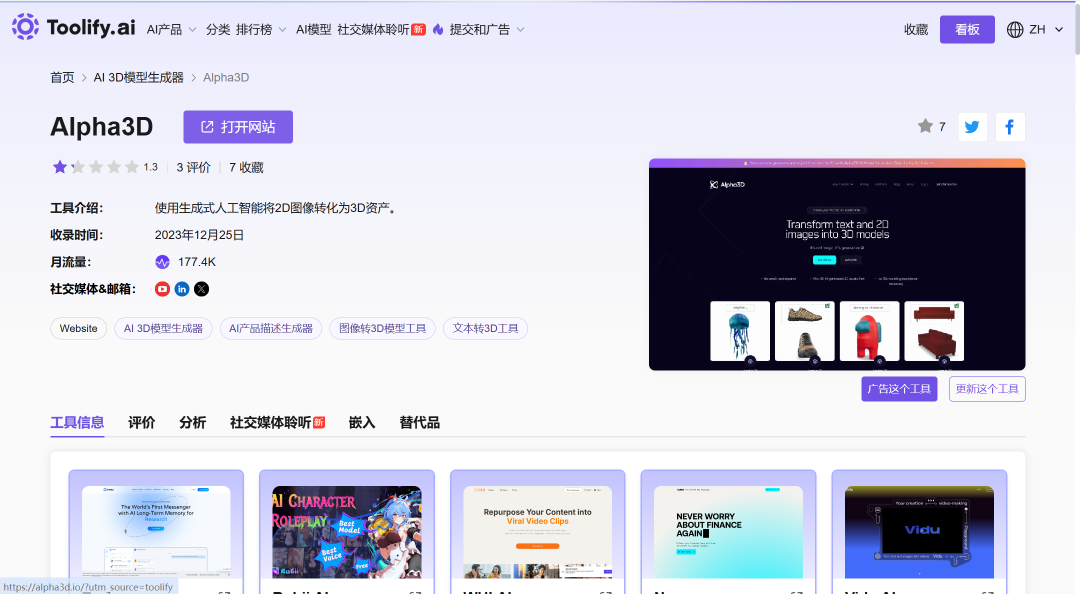Switch to the 嵌入 tab
Image resolution: width=1080 pixels, height=594 pixels.
pyautogui.click(x=362, y=422)
